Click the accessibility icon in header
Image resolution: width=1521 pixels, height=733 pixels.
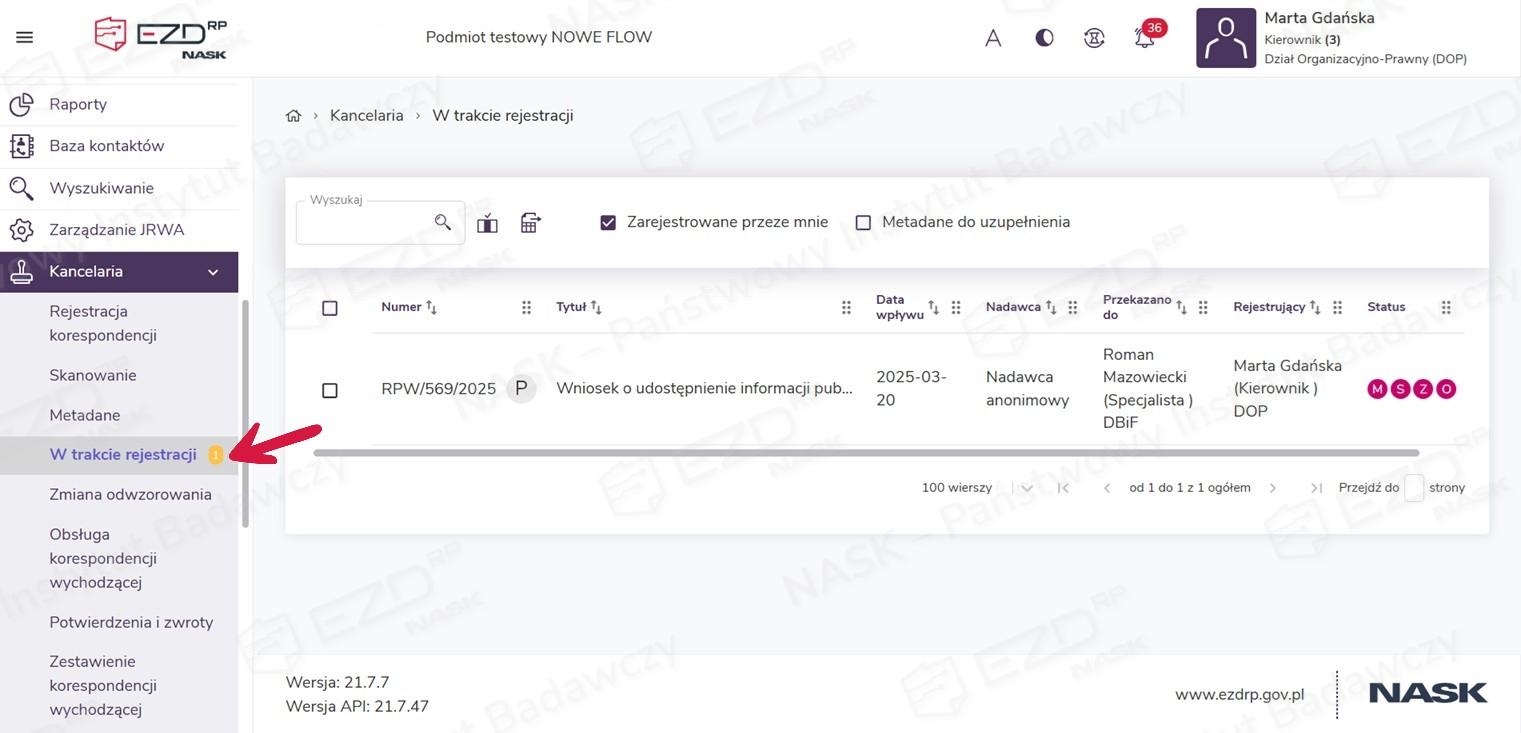pyautogui.click(x=1094, y=38)
